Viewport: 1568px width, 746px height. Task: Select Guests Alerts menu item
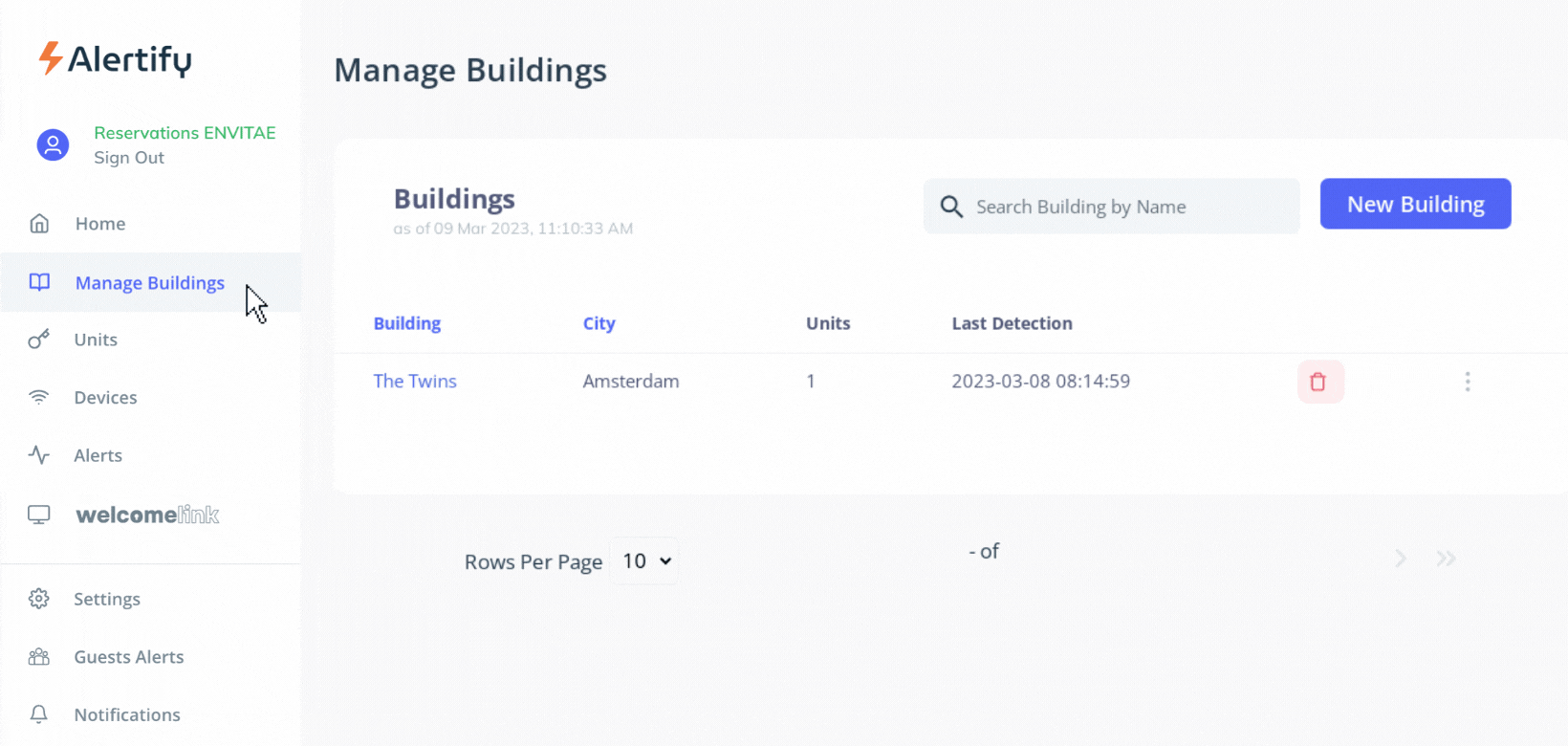[x=128, y=657]
